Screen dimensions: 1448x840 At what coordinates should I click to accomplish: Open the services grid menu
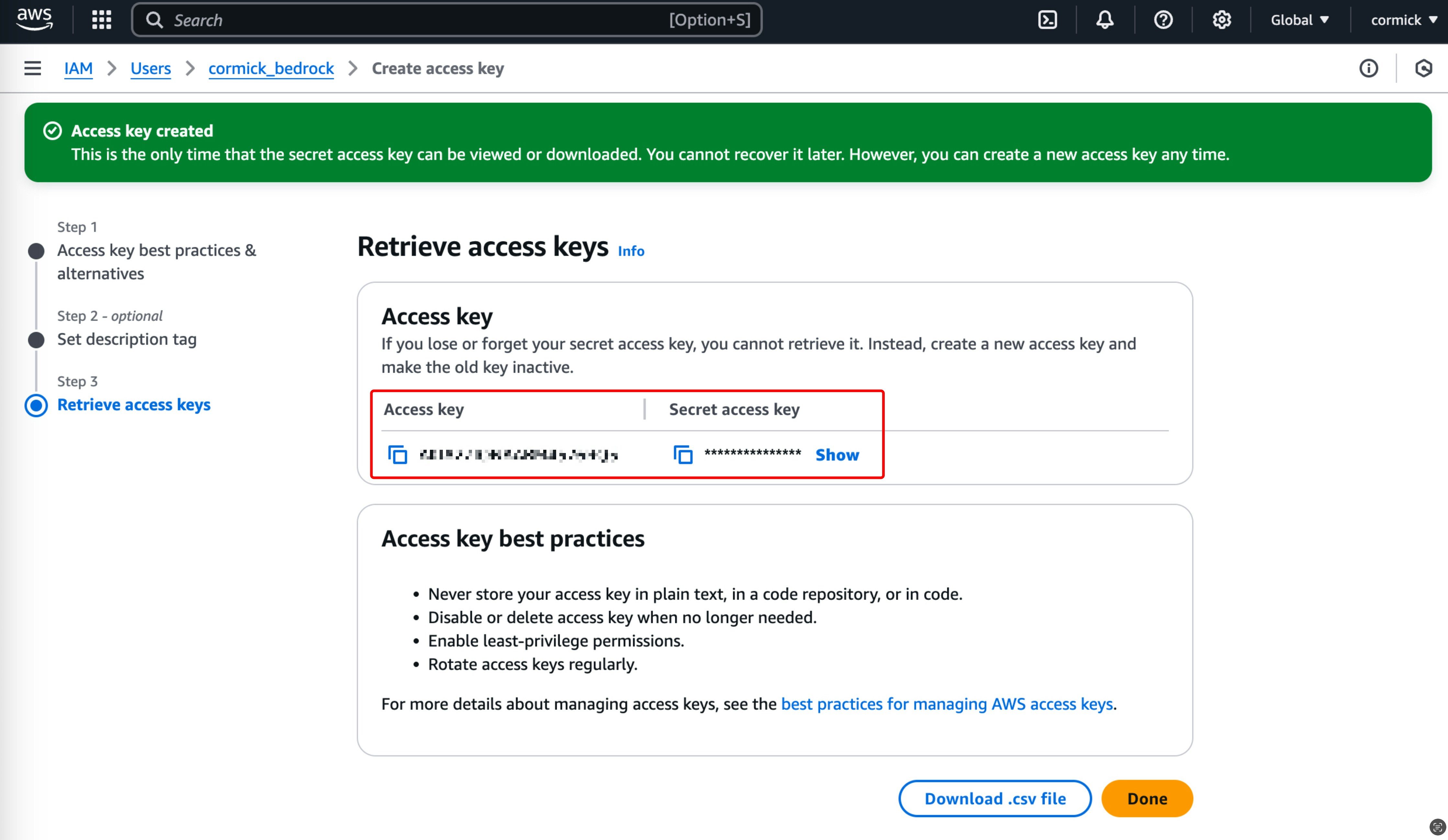[102, 19]
